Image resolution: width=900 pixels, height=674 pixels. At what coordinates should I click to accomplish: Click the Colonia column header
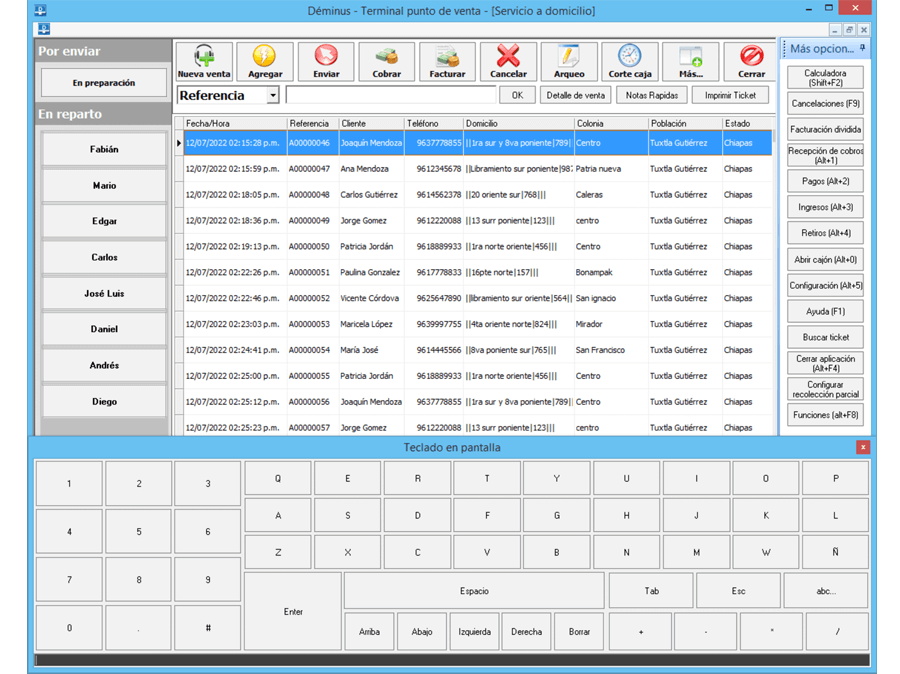point(611,123)
